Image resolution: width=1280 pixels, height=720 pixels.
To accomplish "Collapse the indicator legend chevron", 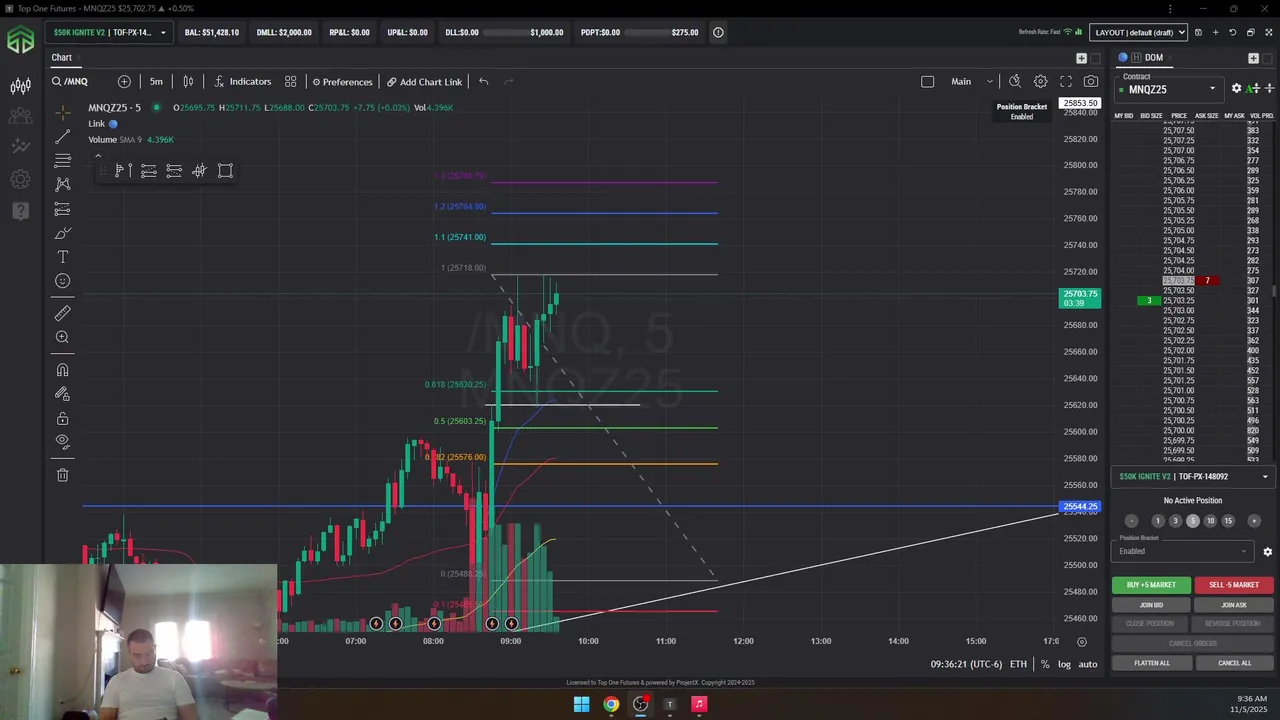I will (x=97, y=155).
